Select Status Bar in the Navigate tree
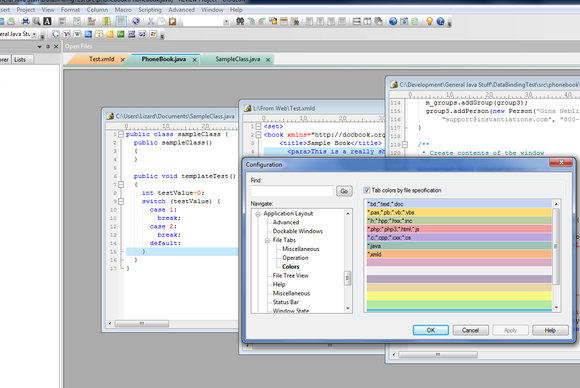Screen dimensions: 580x388 [286, 302]
